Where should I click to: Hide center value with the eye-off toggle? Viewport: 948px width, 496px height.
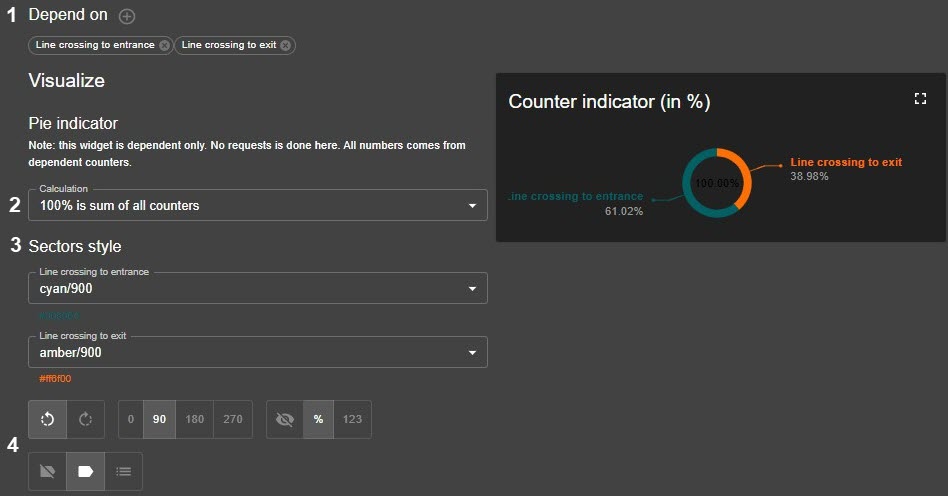point(285,419)
